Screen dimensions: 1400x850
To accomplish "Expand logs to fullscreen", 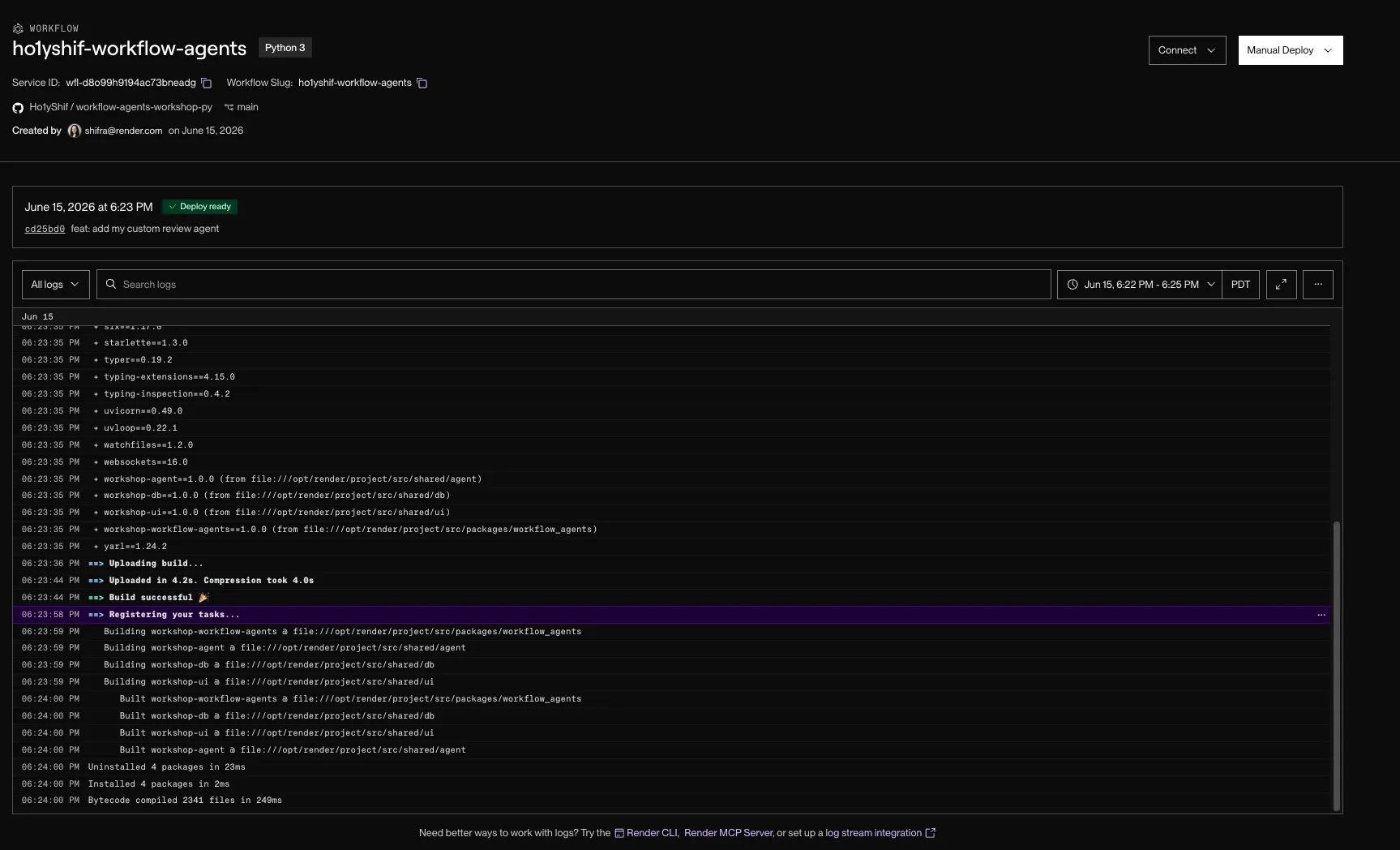I will pyautogui.click(x=1282, y=285).
